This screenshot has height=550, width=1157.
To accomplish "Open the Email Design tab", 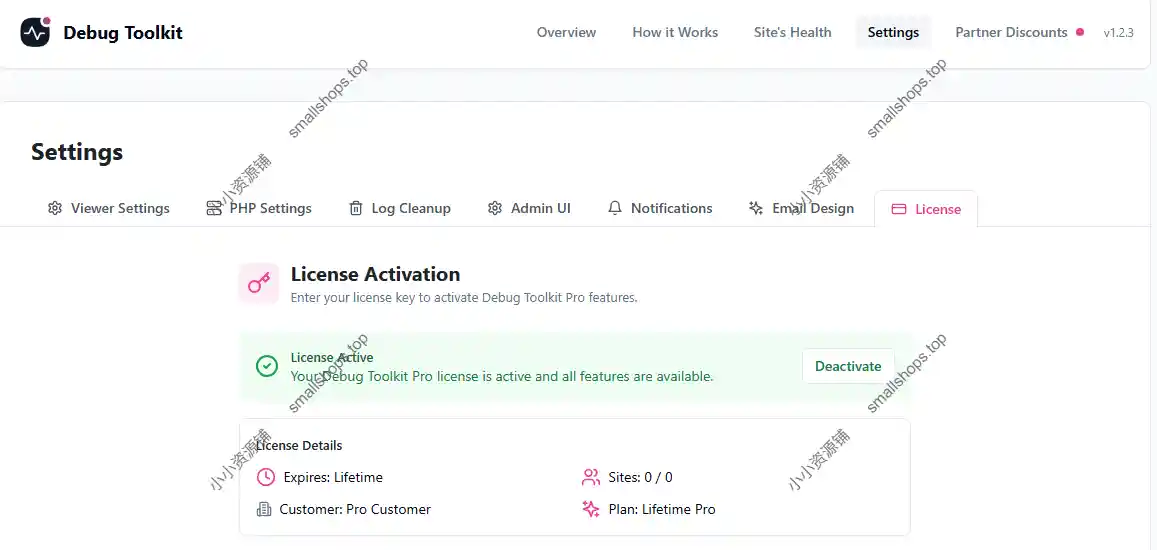I will point(801,208).
